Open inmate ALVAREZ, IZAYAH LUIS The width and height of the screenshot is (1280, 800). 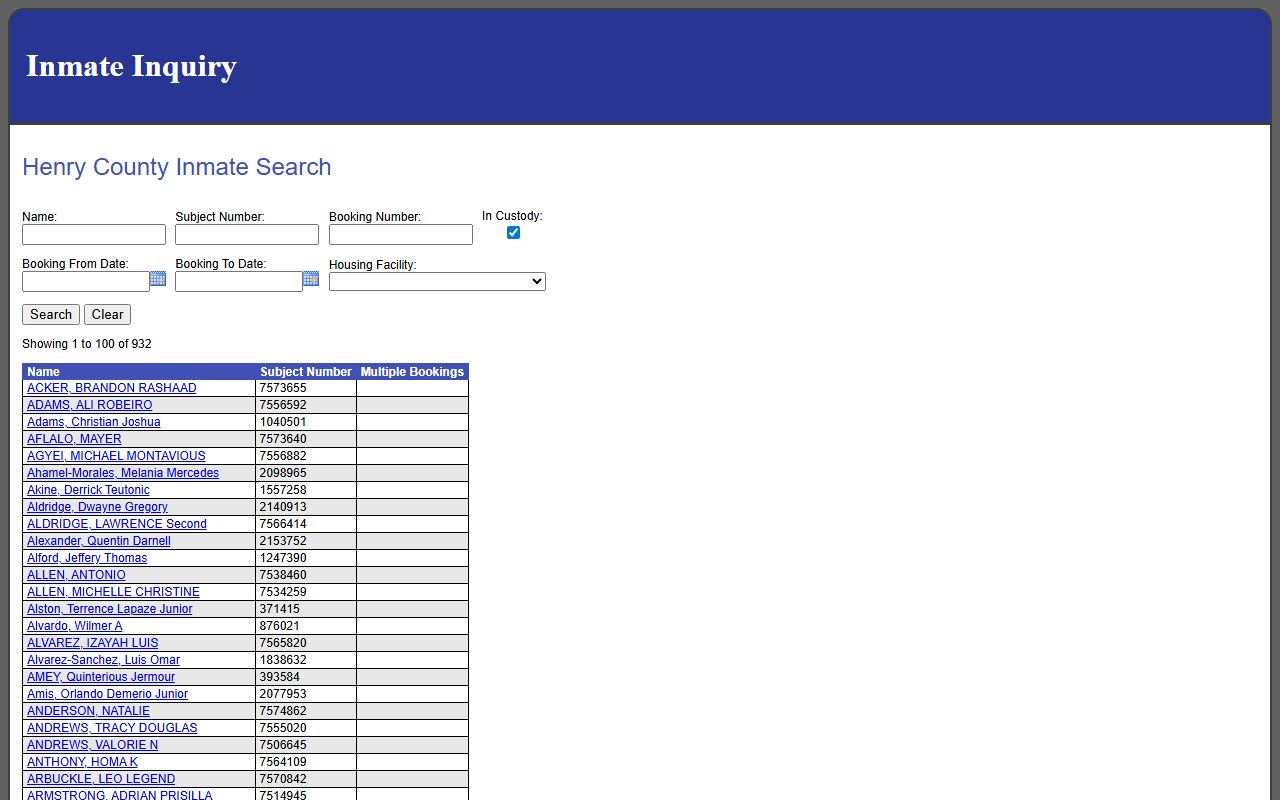[93, 643]
